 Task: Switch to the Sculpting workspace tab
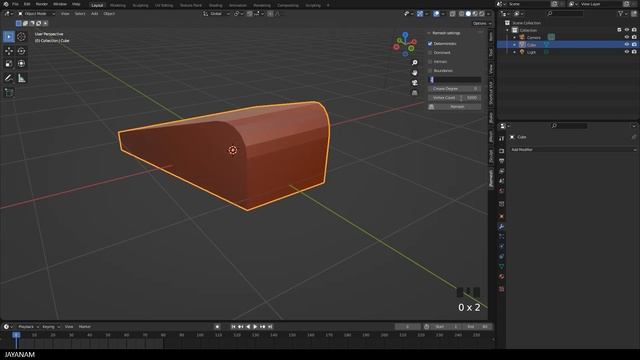(140, 5)
